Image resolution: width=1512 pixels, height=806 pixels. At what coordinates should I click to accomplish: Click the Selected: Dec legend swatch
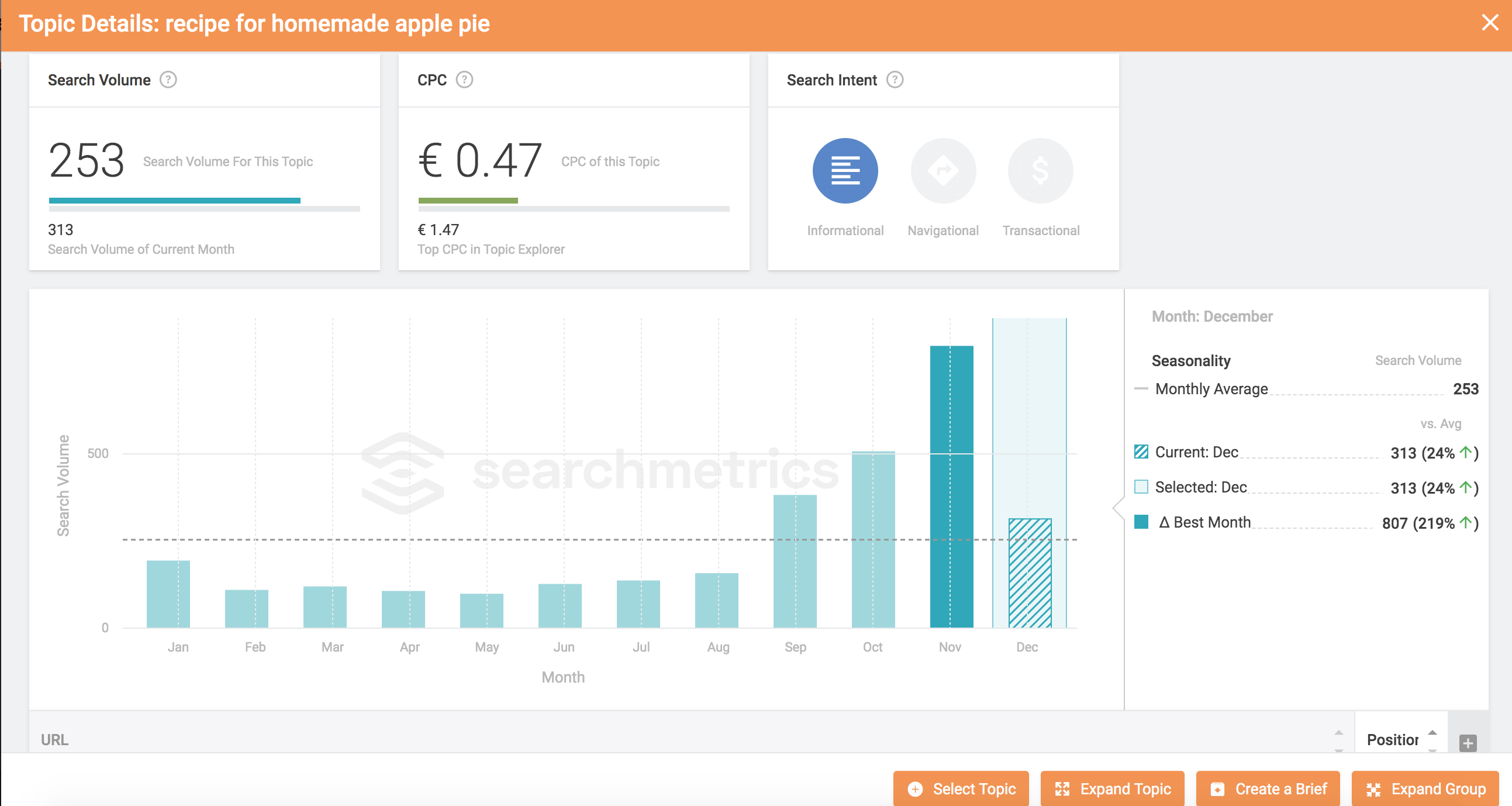[x=1141, y=487]
